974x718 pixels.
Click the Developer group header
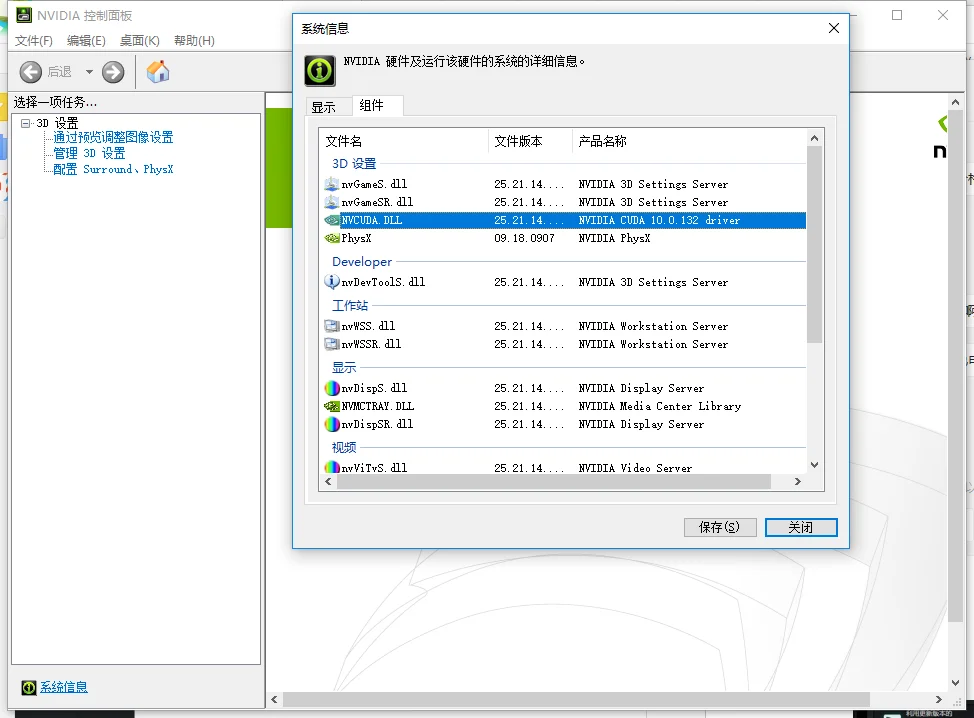[362, 261]
